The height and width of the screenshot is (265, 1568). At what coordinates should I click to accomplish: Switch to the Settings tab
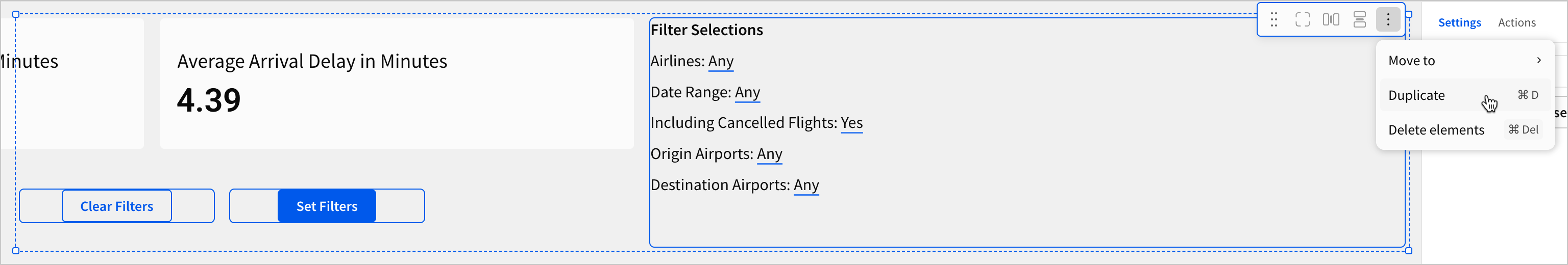point(1459,23)
